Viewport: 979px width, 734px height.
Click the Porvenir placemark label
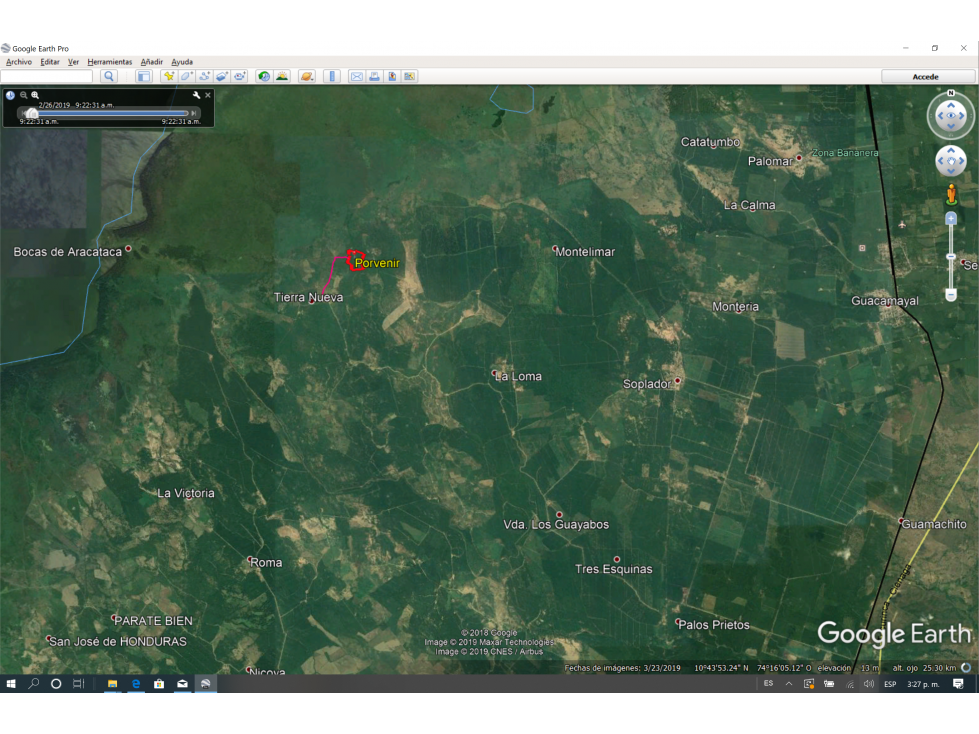[x=377, y=263]
